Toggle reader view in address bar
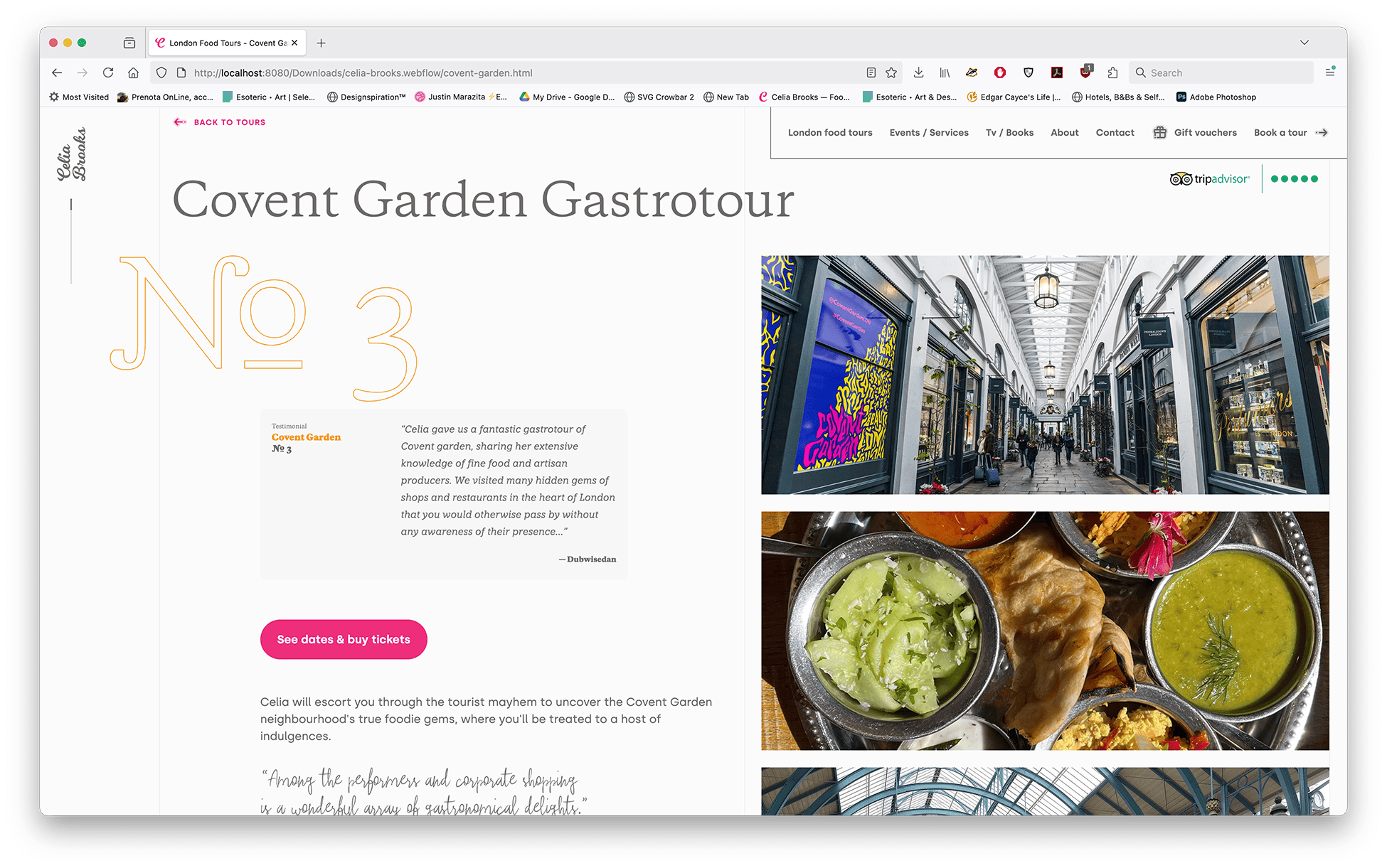This screenshot has height=868, width=1387. pyautogui.click(x=871, y=73)
